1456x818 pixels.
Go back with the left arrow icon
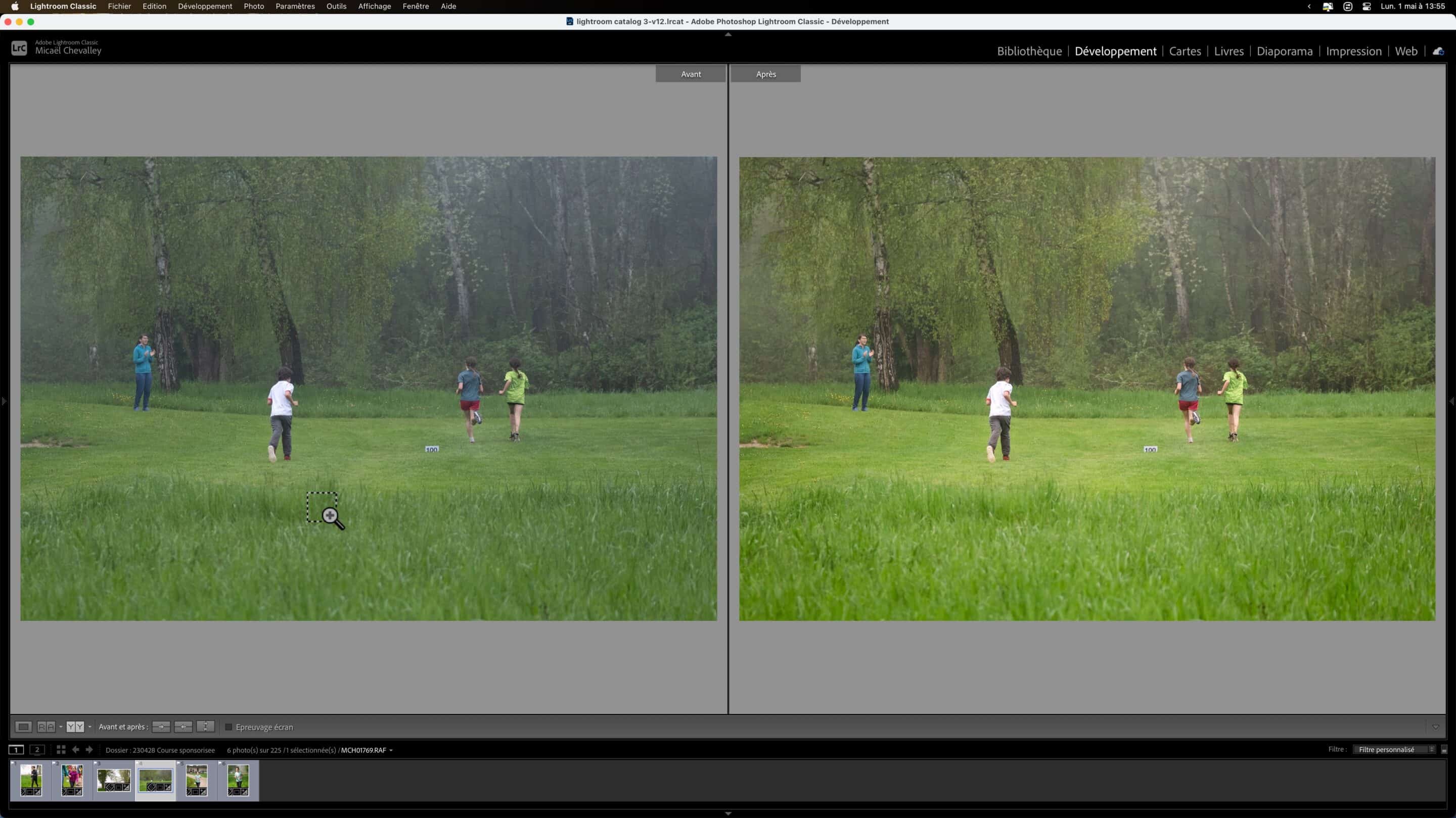[75, 750]
